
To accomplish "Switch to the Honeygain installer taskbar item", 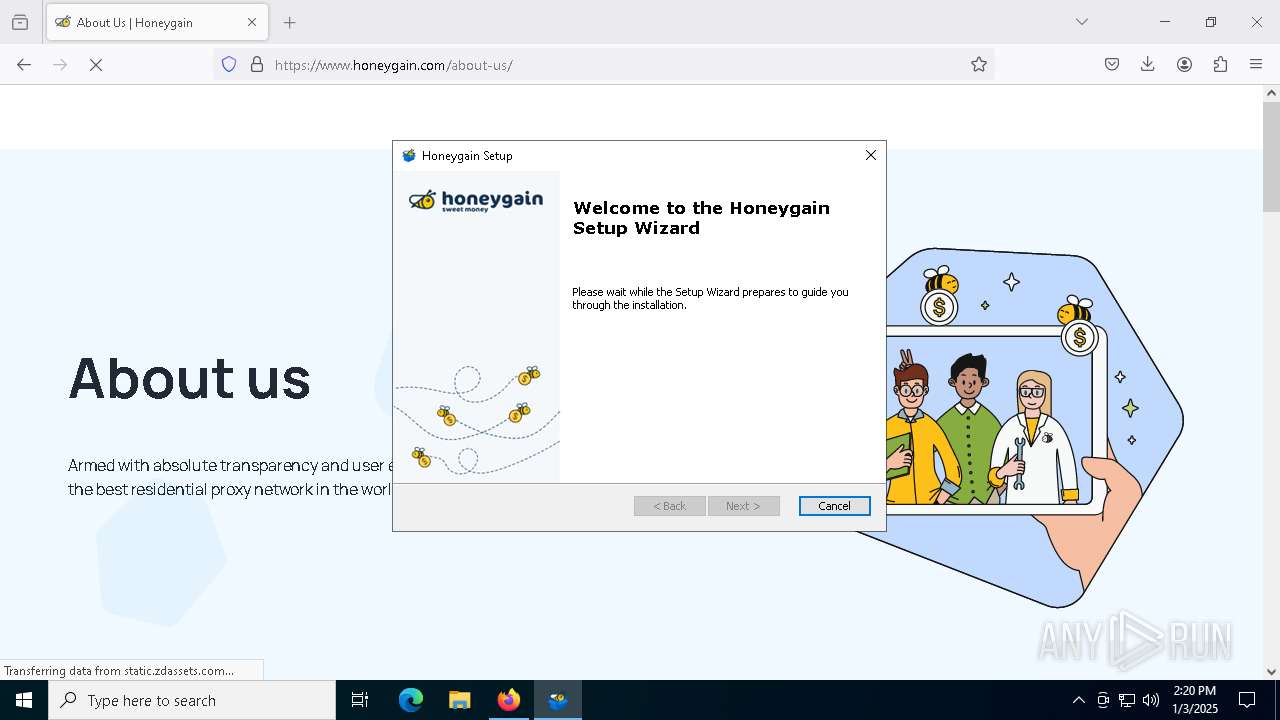I will (558, 700).
